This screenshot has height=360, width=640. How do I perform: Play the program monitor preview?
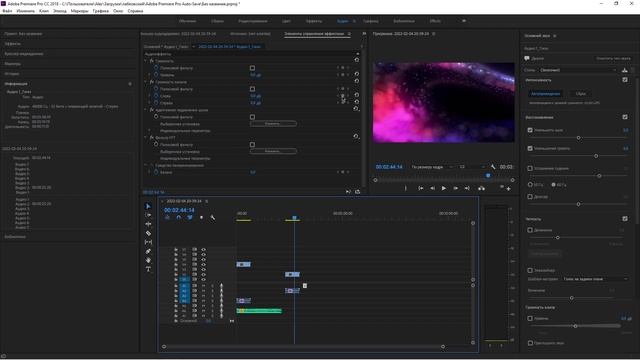coord(444,188)
